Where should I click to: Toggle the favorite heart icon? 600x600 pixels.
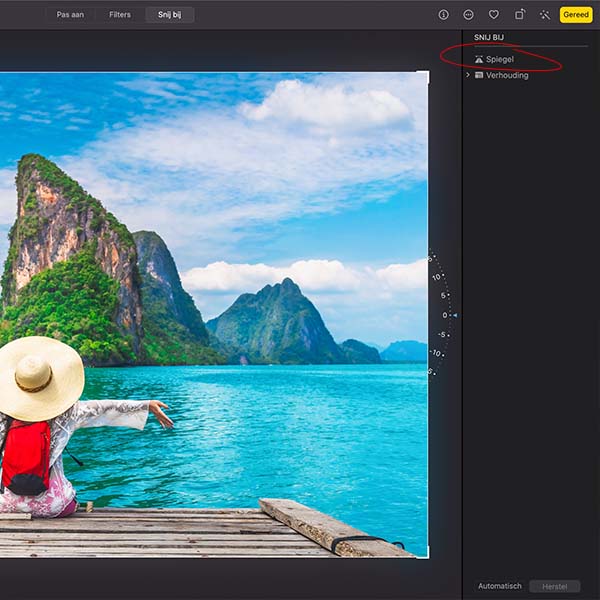click(x=494, y=15)
